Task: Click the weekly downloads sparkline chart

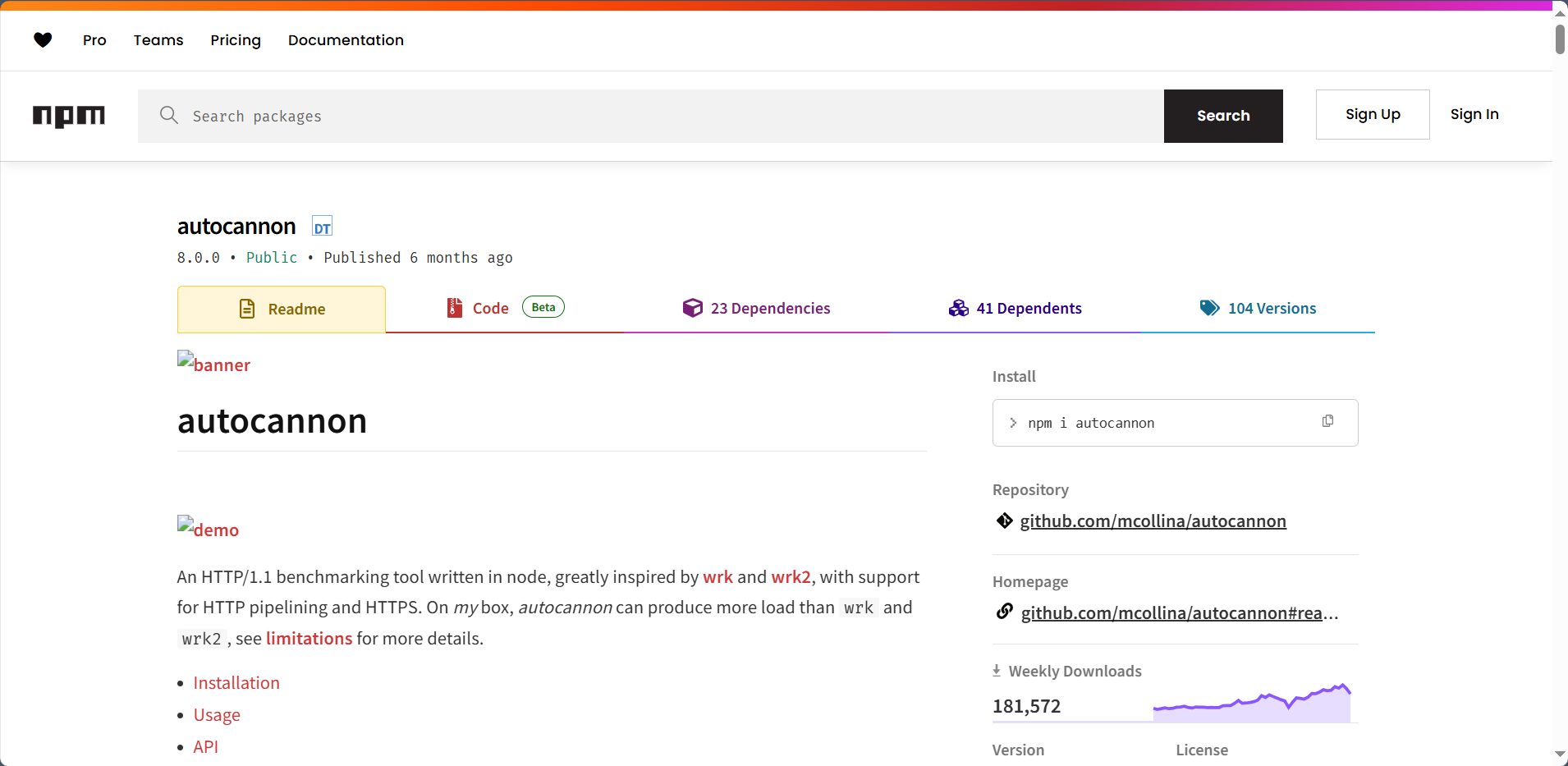Action: [1252, 703]
